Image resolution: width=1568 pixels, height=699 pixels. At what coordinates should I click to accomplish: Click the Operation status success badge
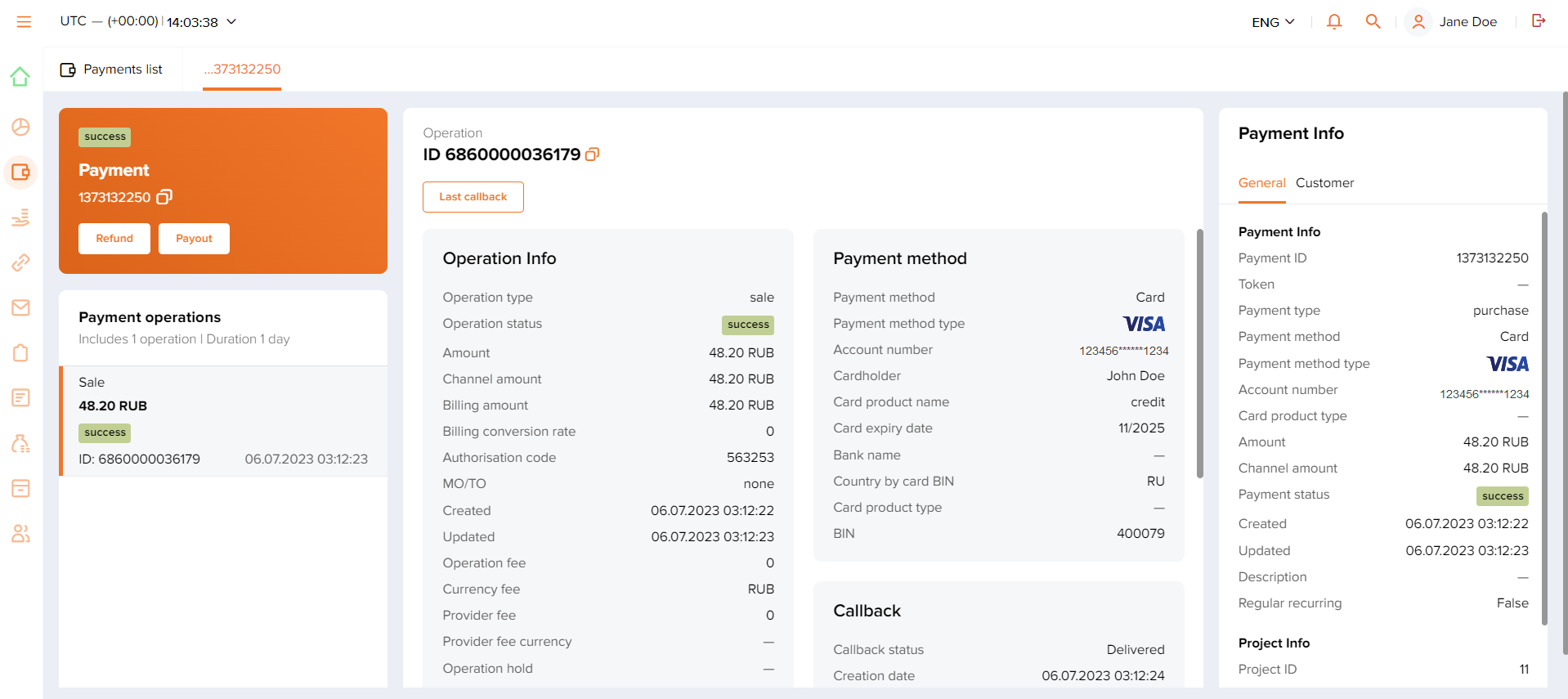pos(748,325)
